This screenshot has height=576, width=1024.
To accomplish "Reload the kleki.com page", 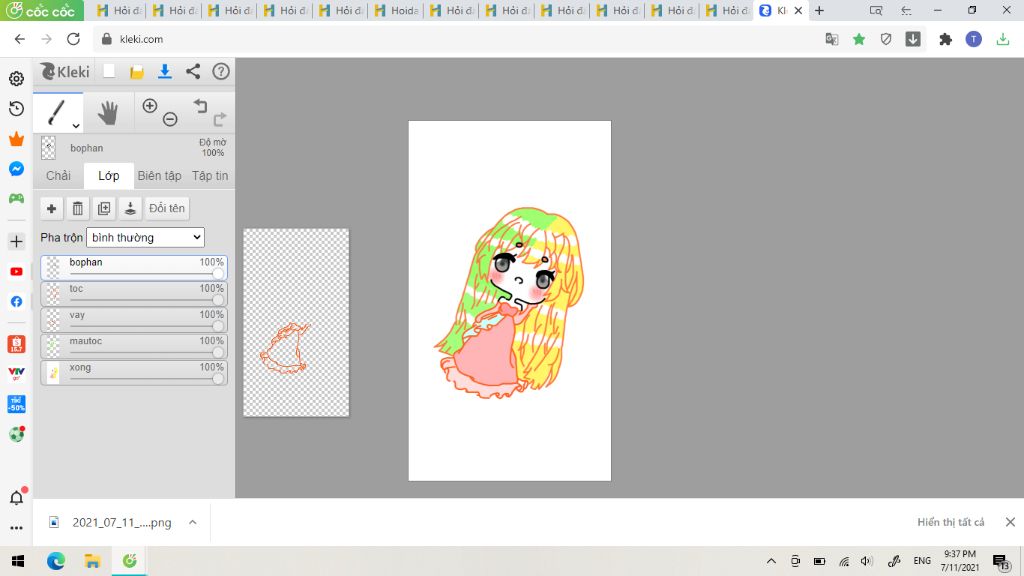I will pyautogui.click(x=73, y=39).
